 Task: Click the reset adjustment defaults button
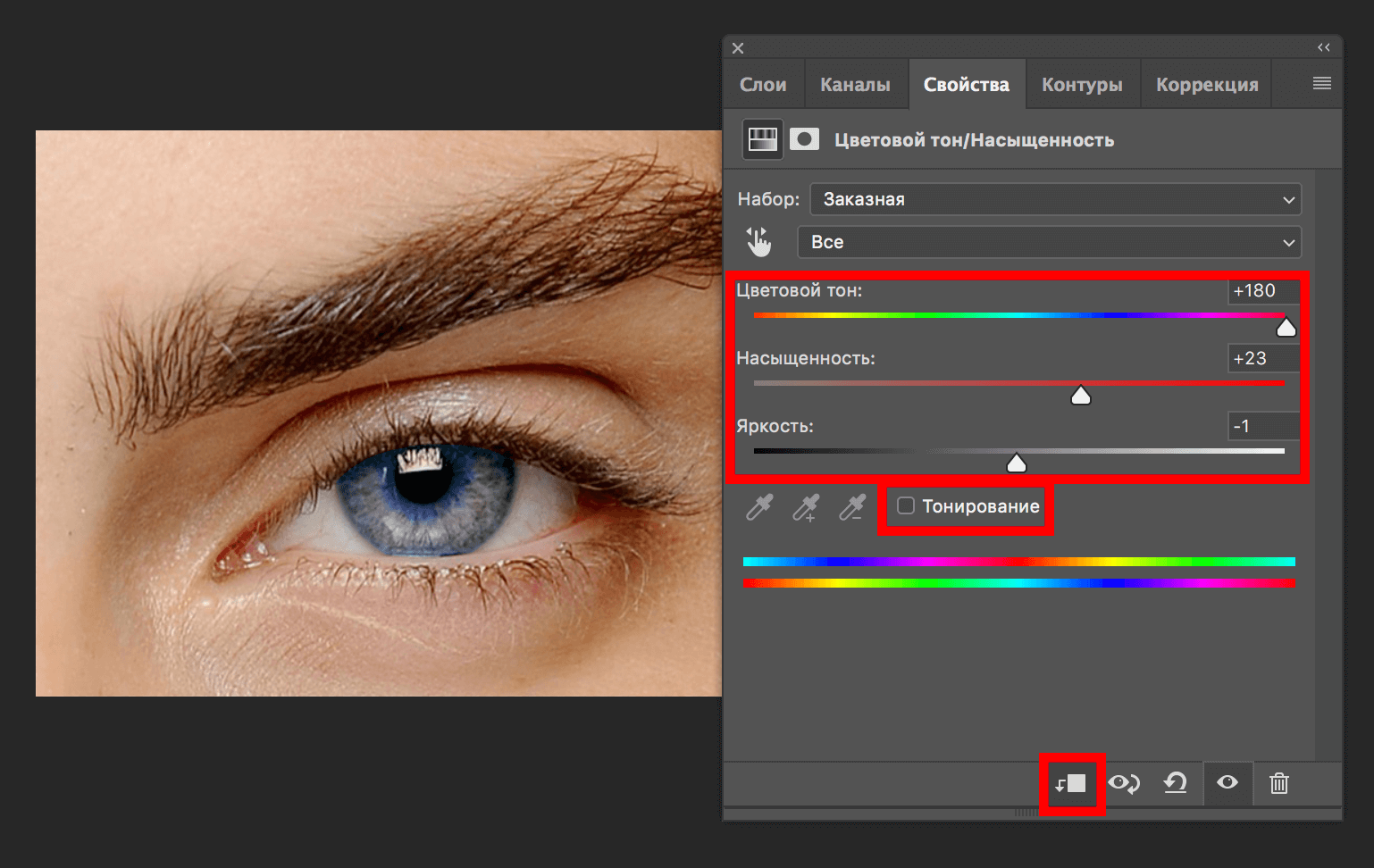(x=1175, y=783)
